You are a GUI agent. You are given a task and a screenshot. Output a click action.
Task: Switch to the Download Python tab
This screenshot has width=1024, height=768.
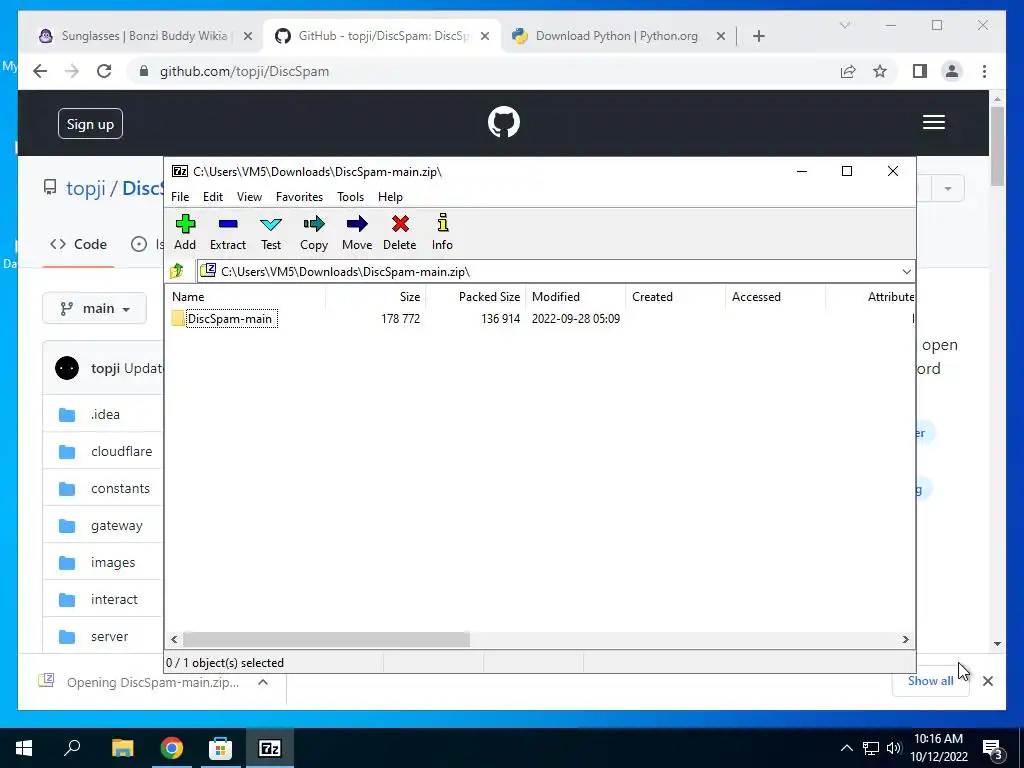point(616,36)
